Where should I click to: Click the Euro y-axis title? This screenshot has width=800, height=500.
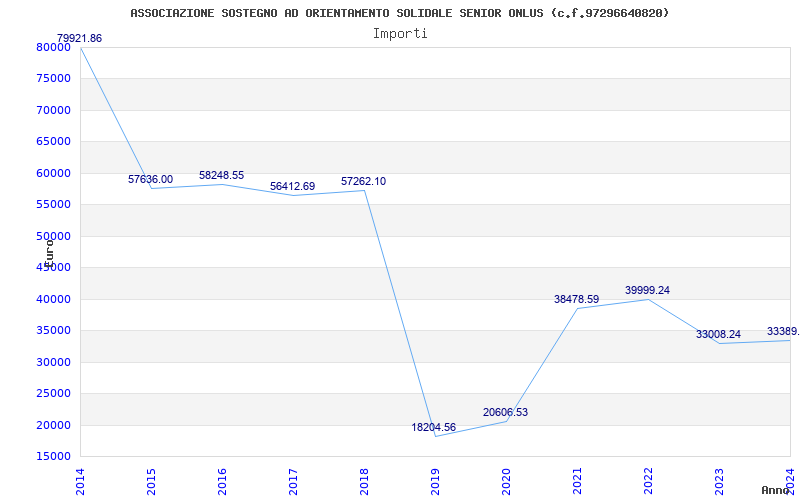[49, 254]
